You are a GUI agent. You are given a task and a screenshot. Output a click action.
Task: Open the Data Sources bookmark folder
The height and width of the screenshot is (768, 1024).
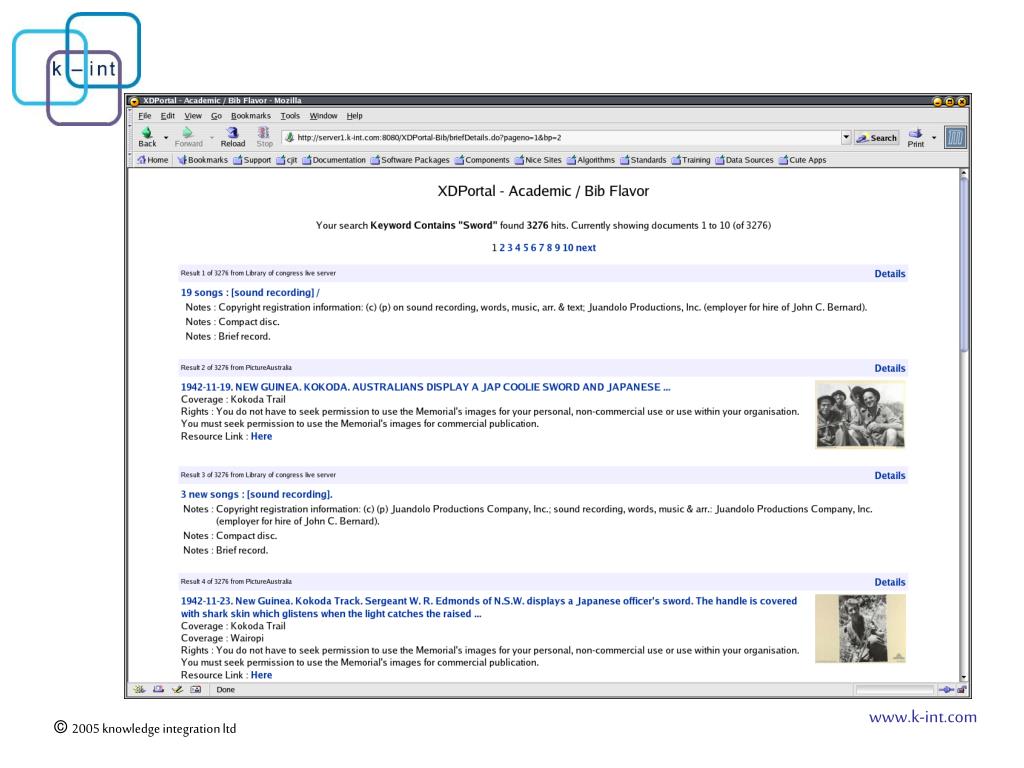point(744,160)
